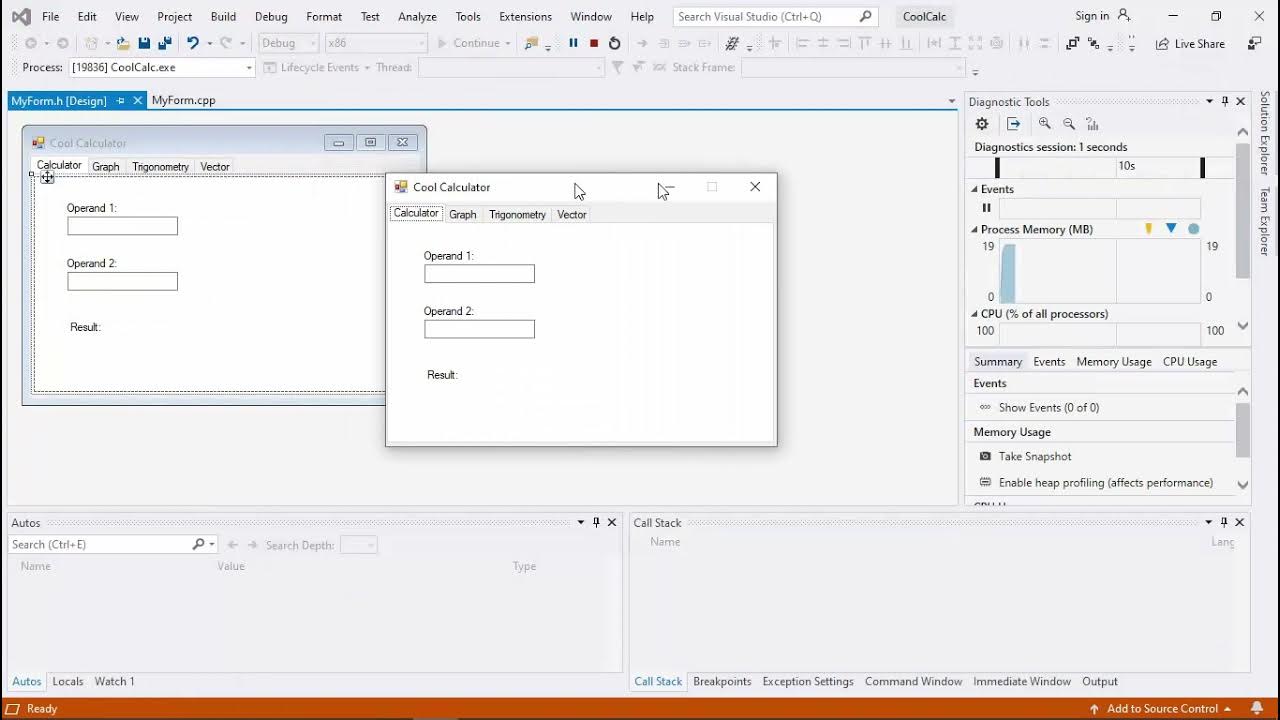This screenshot has height=720, width=1280.
Task: Click the heap profiling icon
Action: (985, 482)
